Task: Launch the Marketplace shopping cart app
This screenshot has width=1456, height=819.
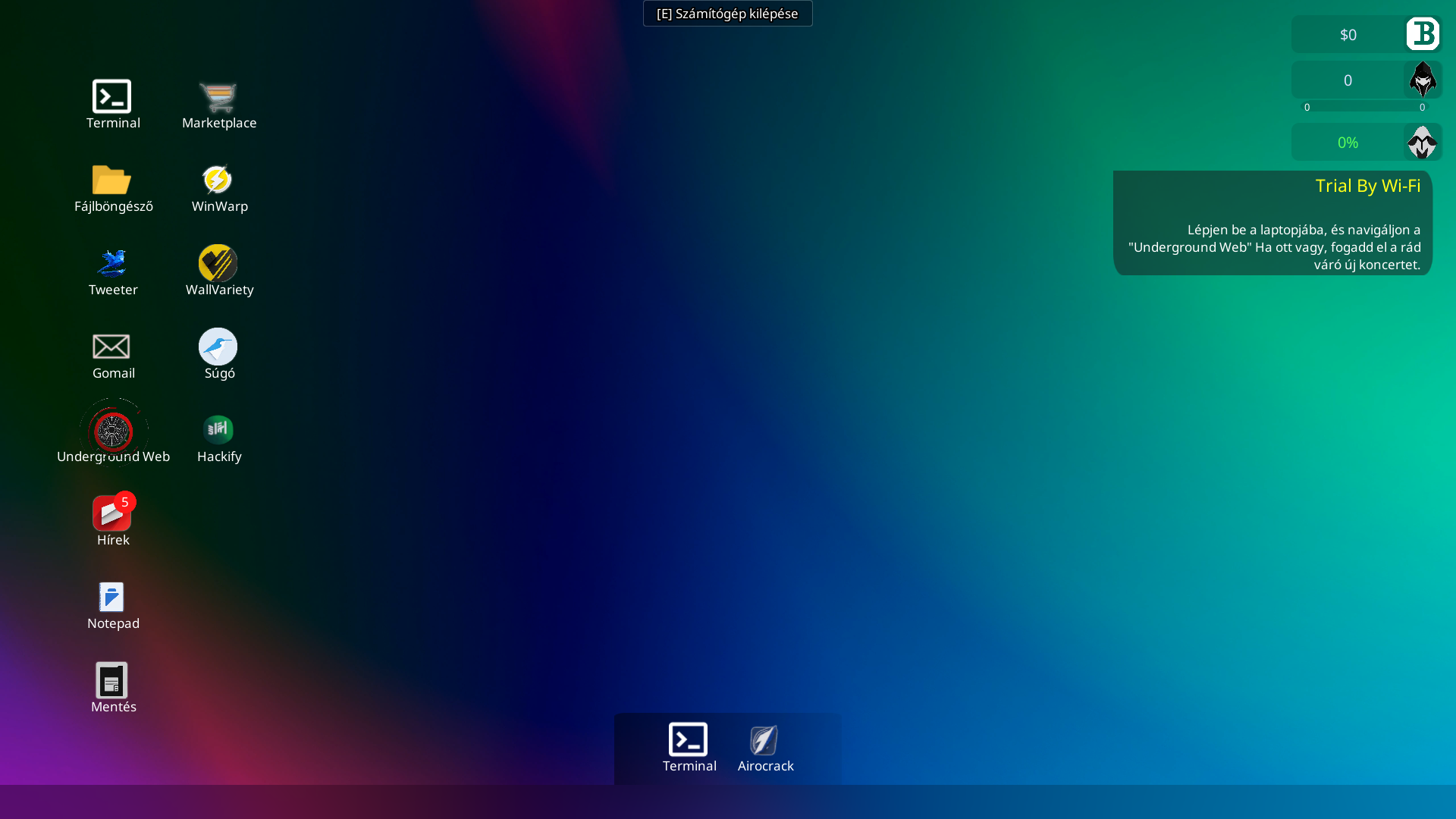Action: tap(218, 97)
